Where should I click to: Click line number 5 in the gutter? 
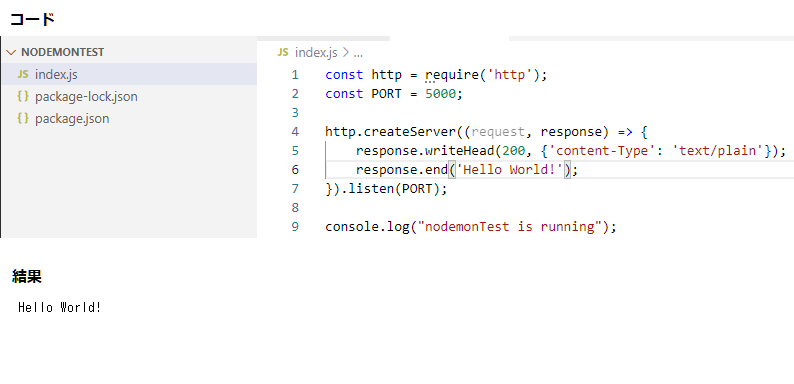click(295, 150)
